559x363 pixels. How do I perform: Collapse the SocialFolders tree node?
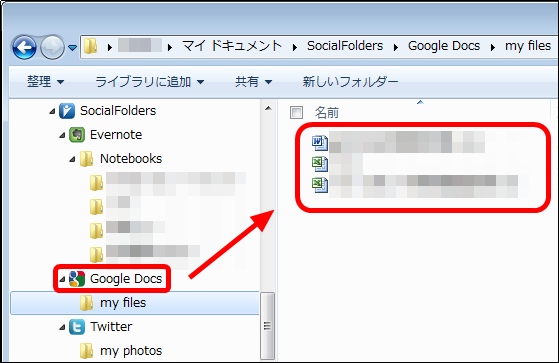(52, 112)
